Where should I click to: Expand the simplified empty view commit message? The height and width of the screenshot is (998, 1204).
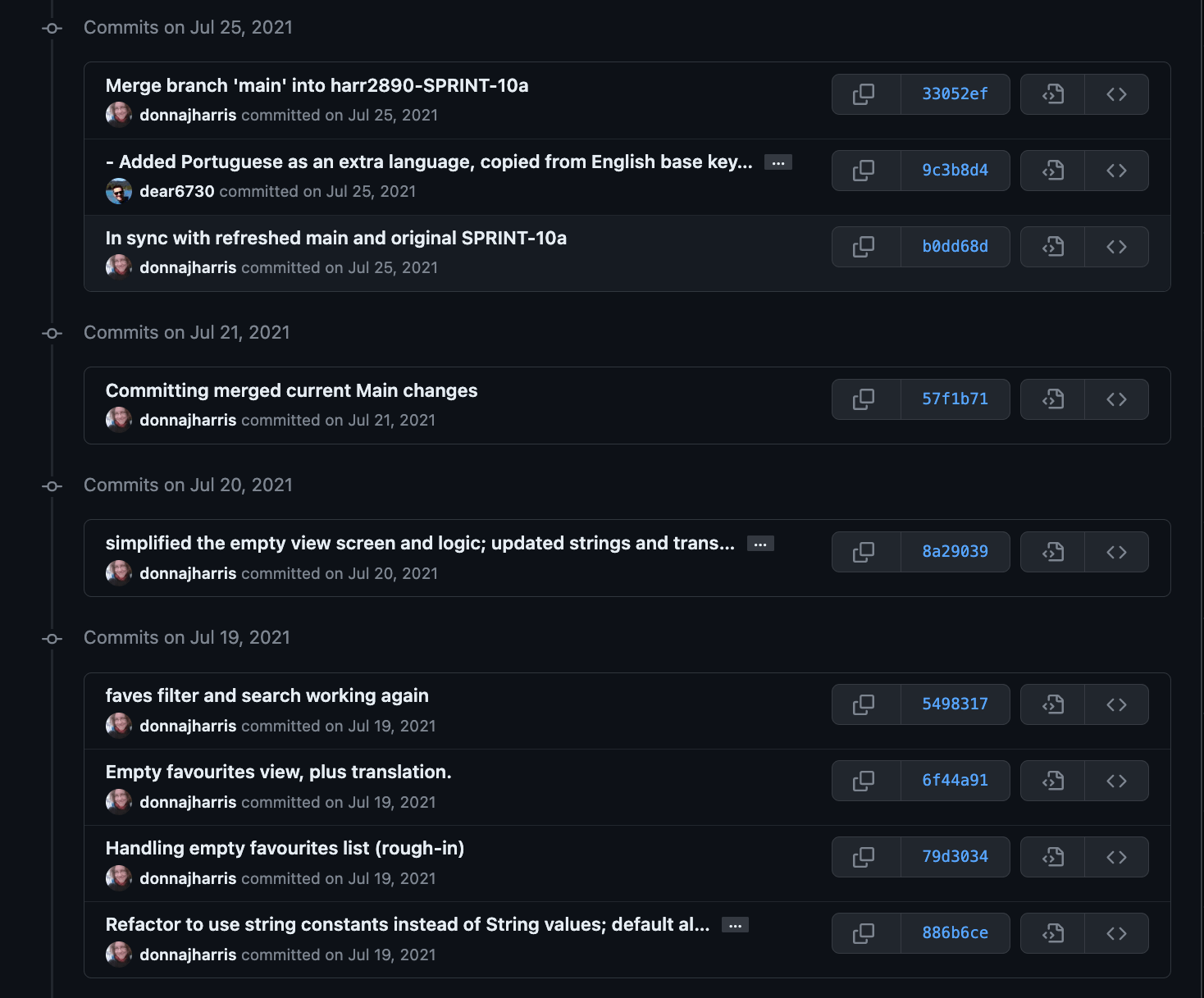point(760,544)
